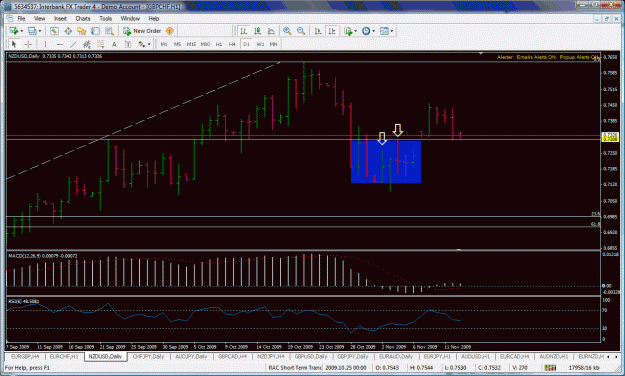Open the File menu
625x376 pixels.
point(21,18)
